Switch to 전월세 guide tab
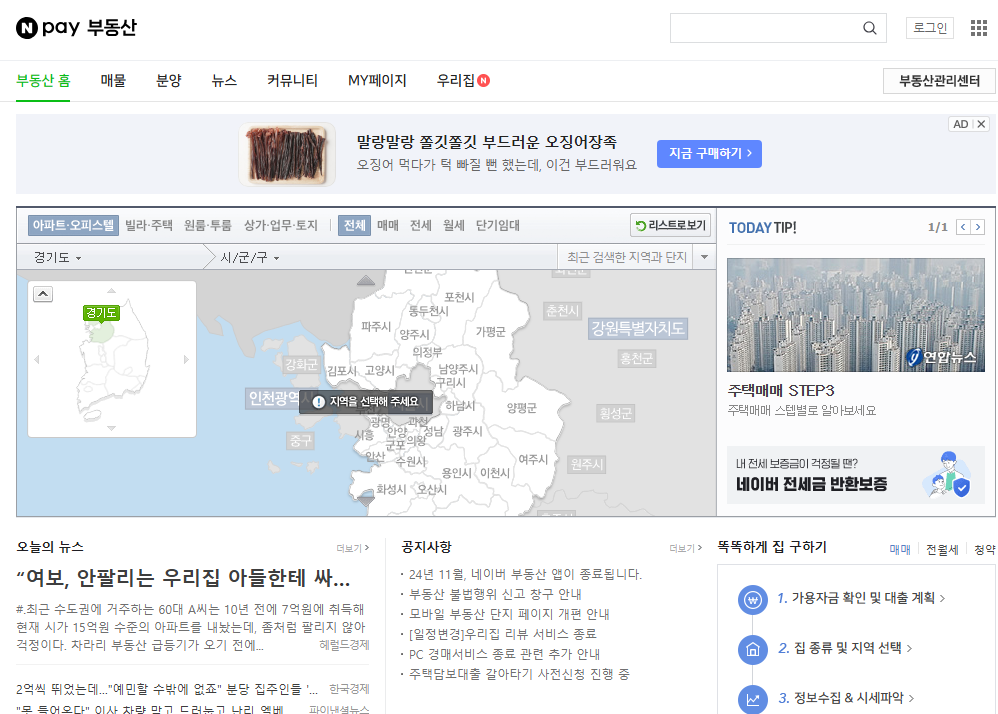The height and width of the screenshot is (714, 998). [942, 550]
